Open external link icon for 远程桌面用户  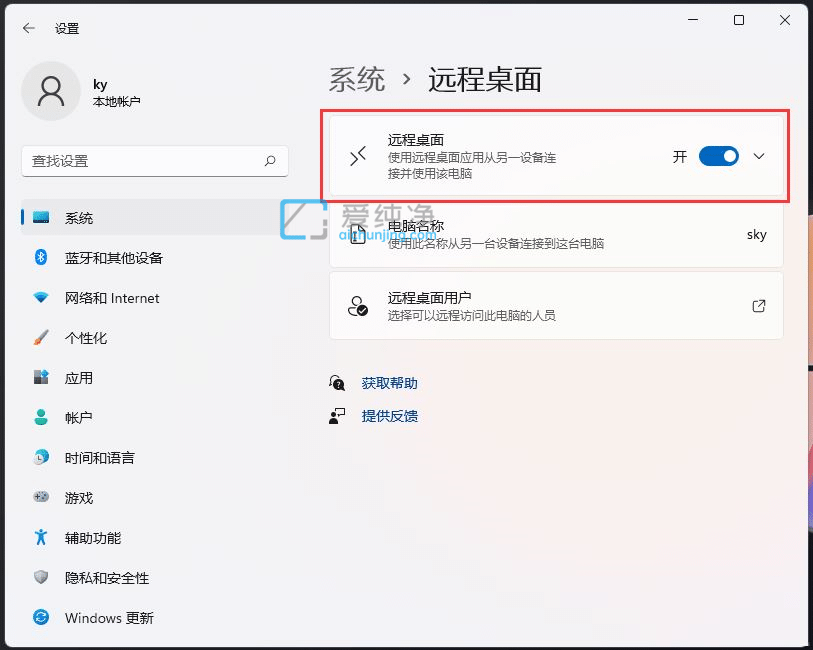pyautogui.click(x=759, y=306)
